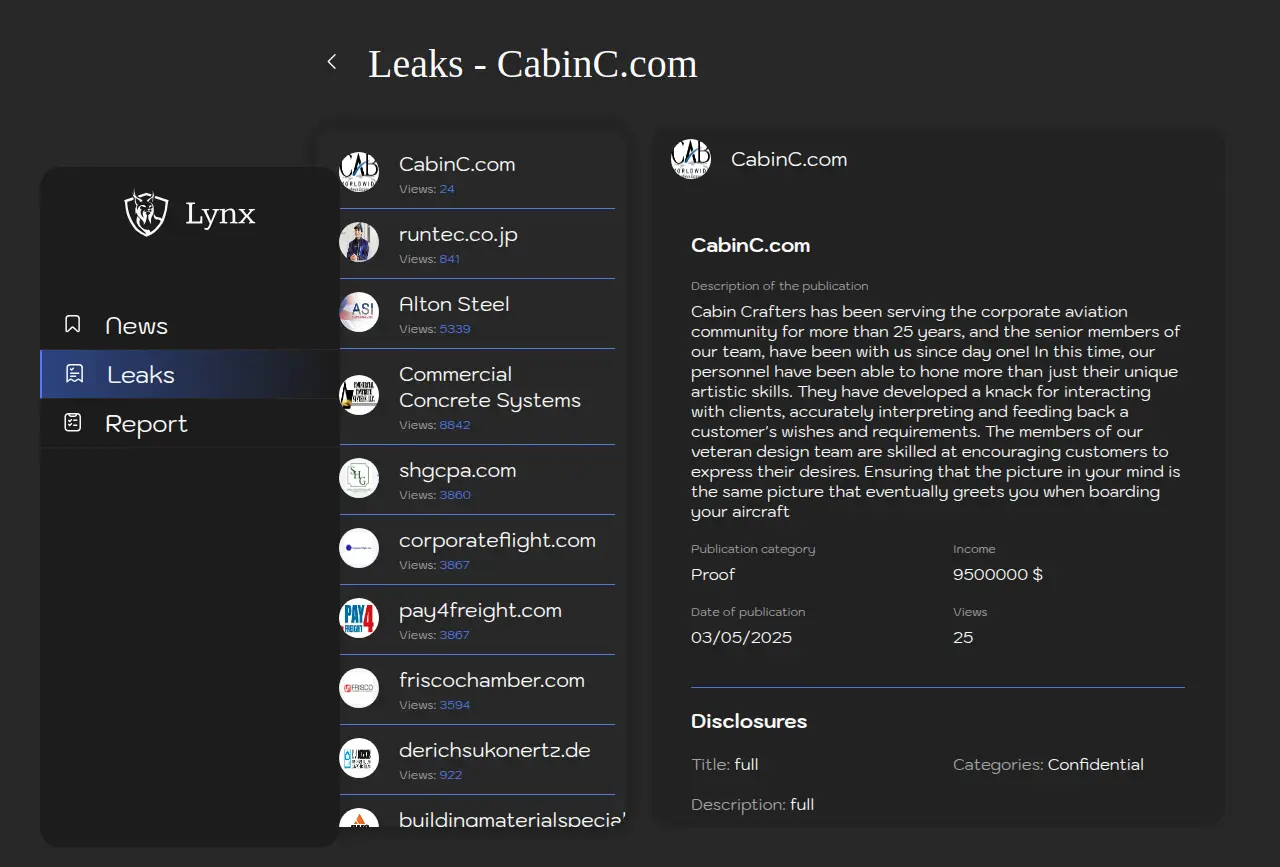This screenshot has width=1280, height=867.
Task: Click the Lynx shield logo
Action: point(146,213)
